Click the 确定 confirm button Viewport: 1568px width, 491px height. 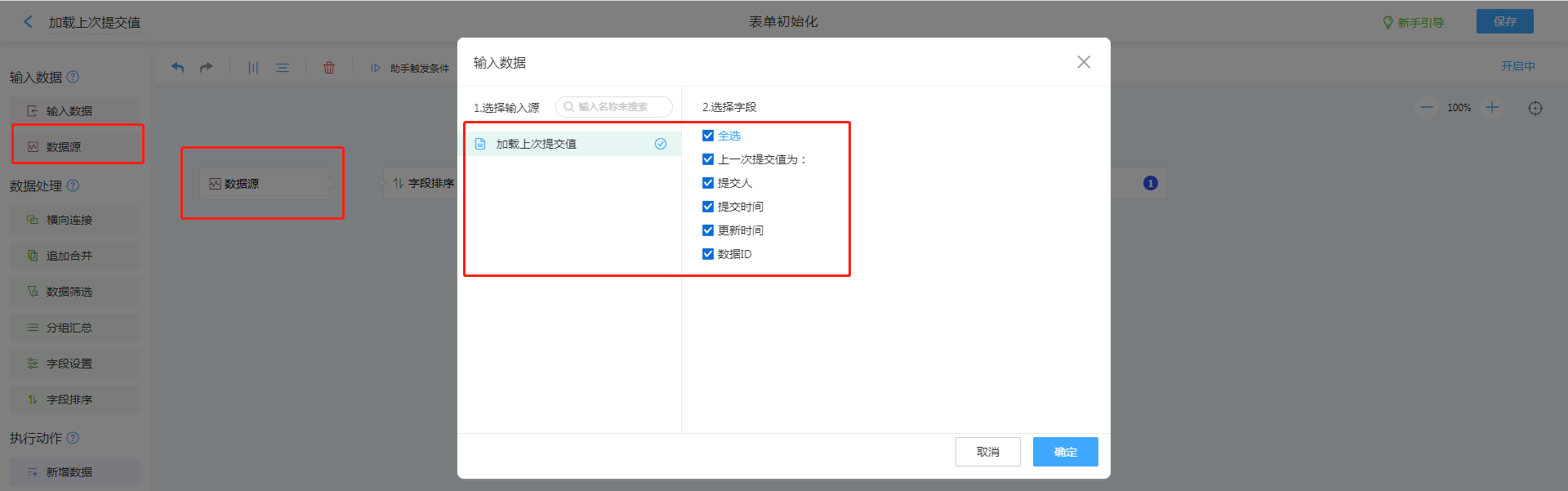coord(1065,452)
